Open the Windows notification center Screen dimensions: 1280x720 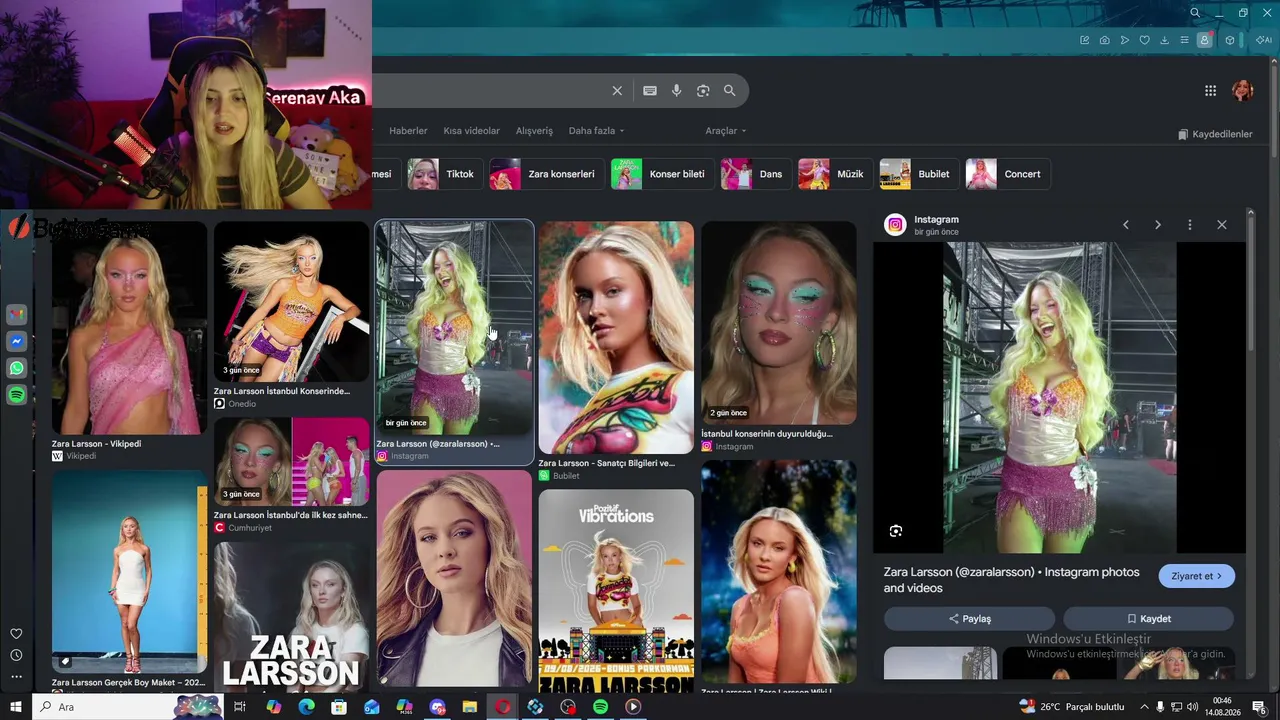pyautogui.click(x=1260, y=707)
